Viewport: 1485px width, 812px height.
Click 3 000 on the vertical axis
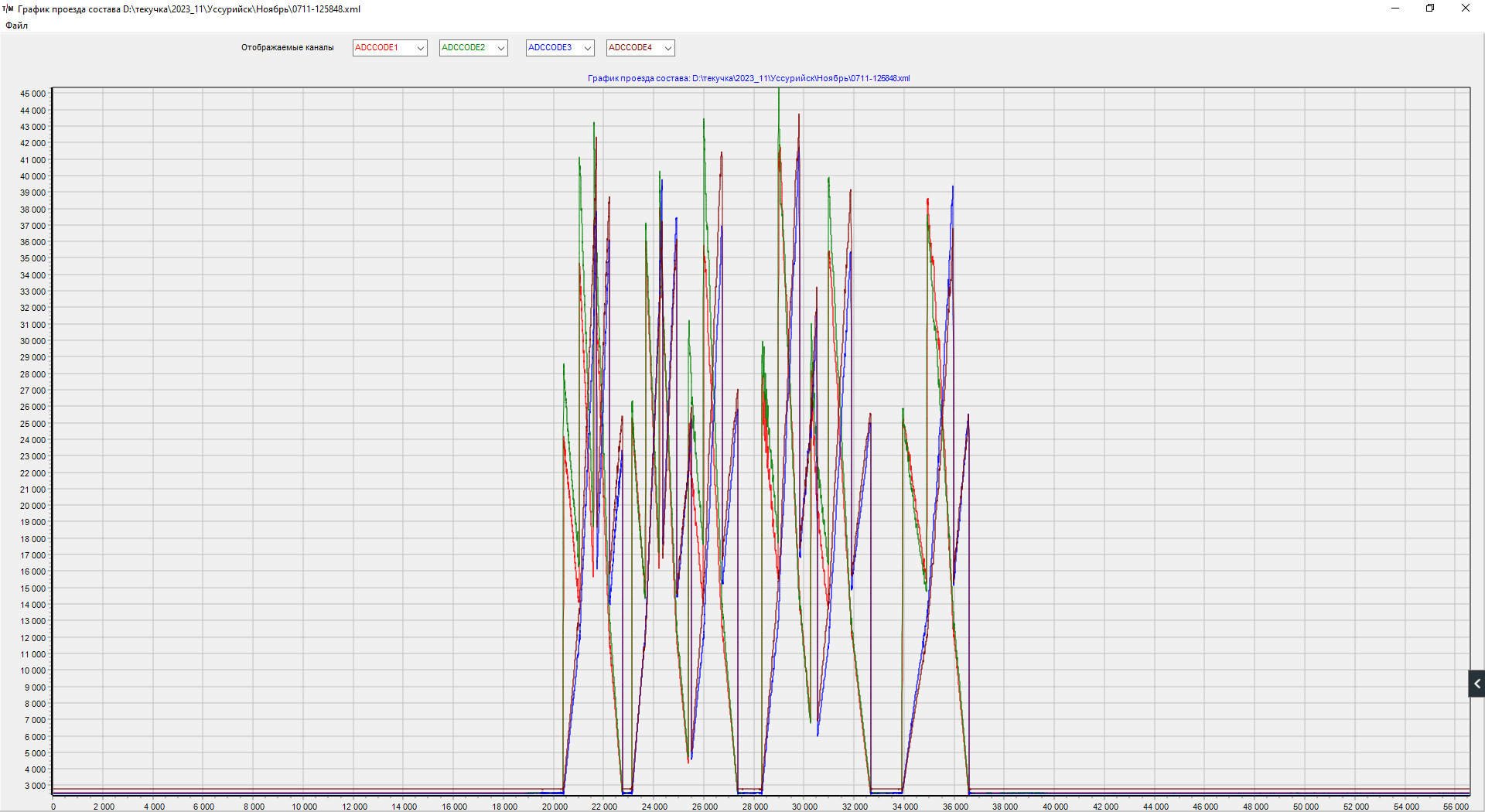coord(35,786)
